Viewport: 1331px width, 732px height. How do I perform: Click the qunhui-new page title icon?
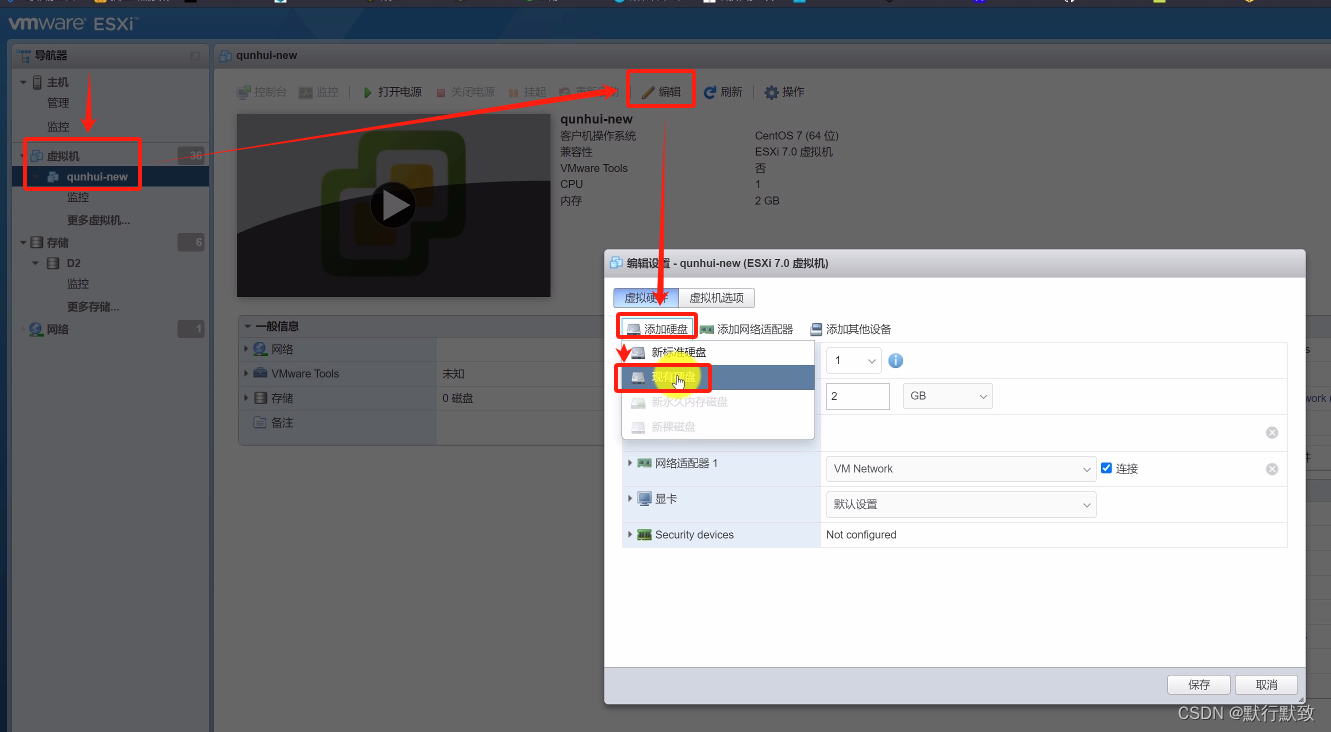[226, 56]
